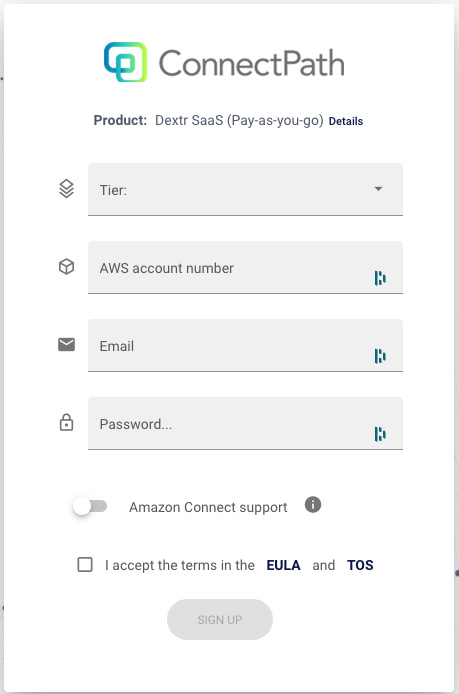Focus the AWS account number field
This screenshot has width=459, height=694.
[x=245, y=267]
